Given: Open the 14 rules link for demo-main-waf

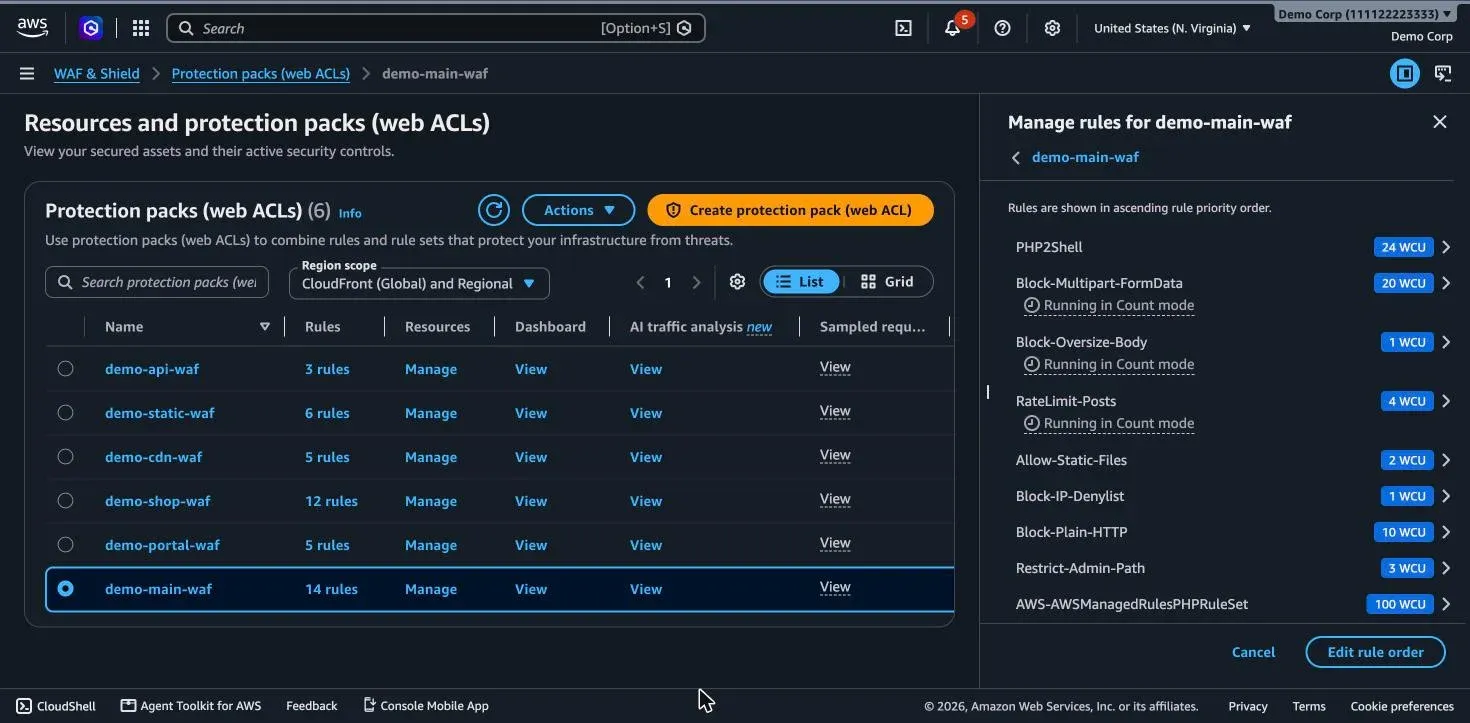Looking at the screenshot, I should [331, 589].
